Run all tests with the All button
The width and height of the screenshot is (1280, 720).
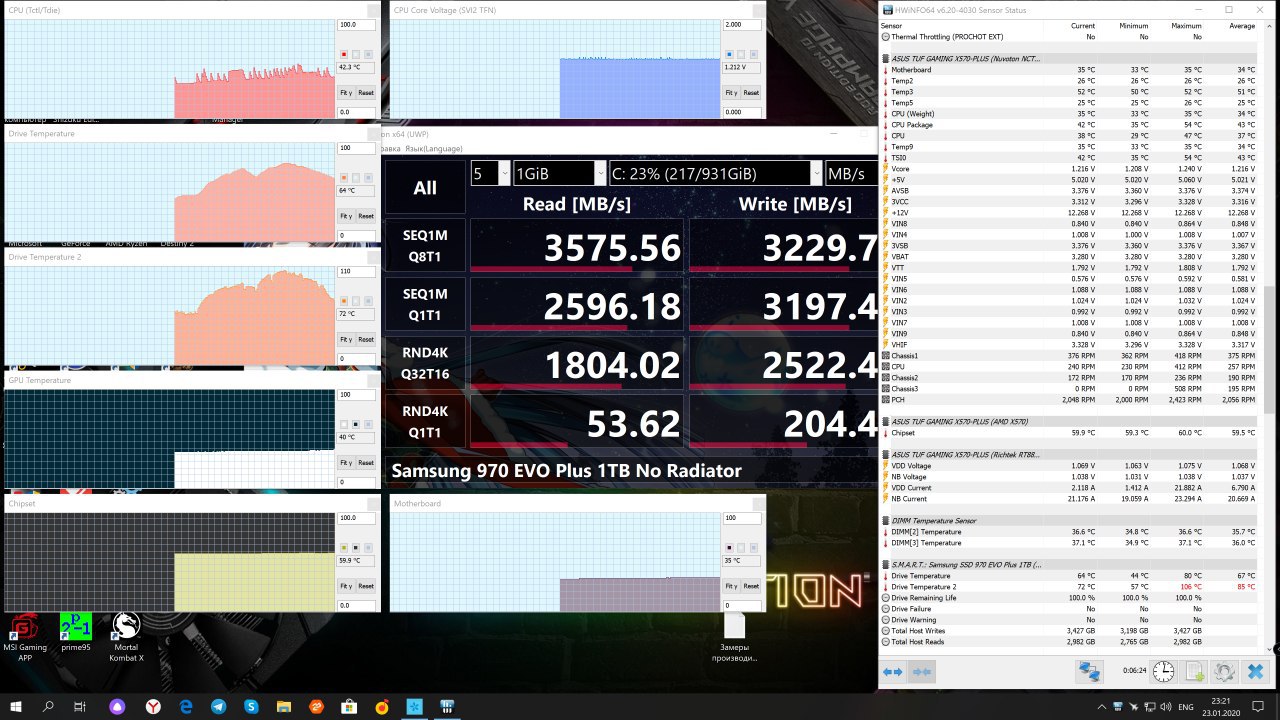[425, 187]
